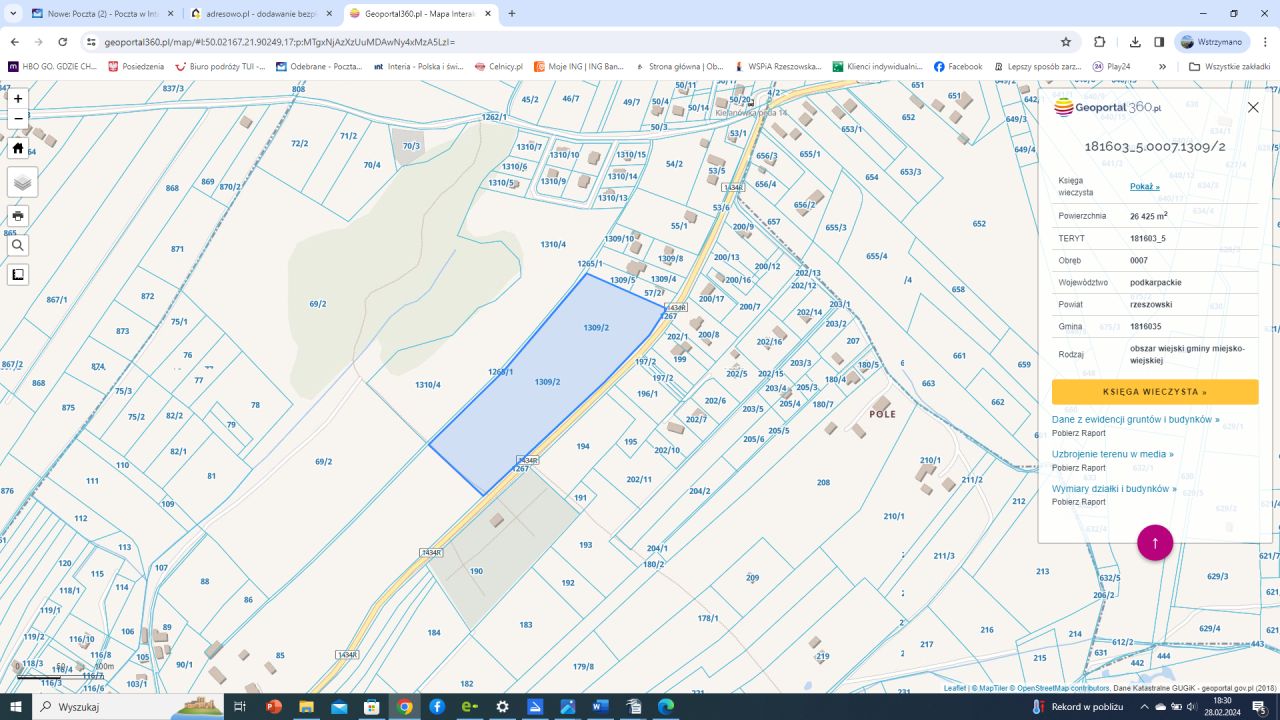This screenshot has height=720, width=1280.
Task: Open the Pokaż link for księga wieczysta
Action: tap(1144, 187)
